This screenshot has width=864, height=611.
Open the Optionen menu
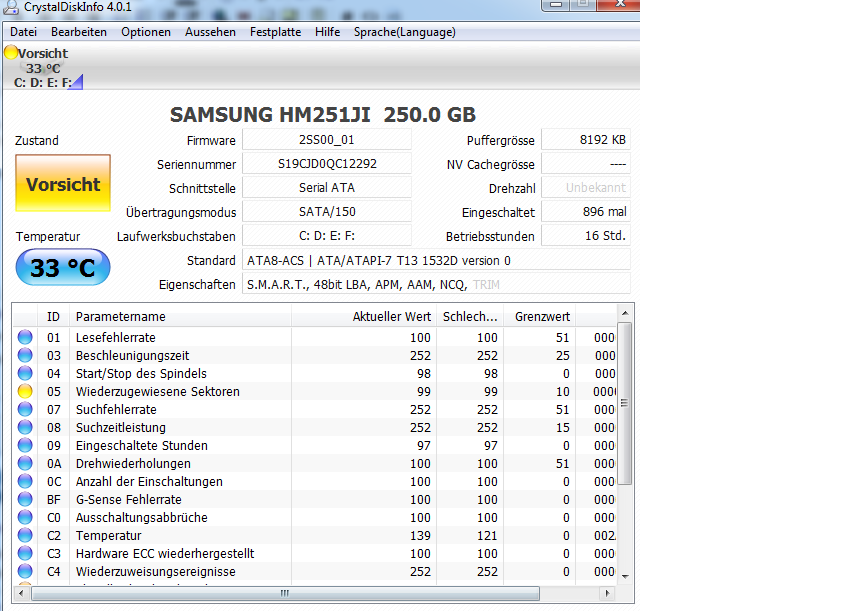pos(146,32)
